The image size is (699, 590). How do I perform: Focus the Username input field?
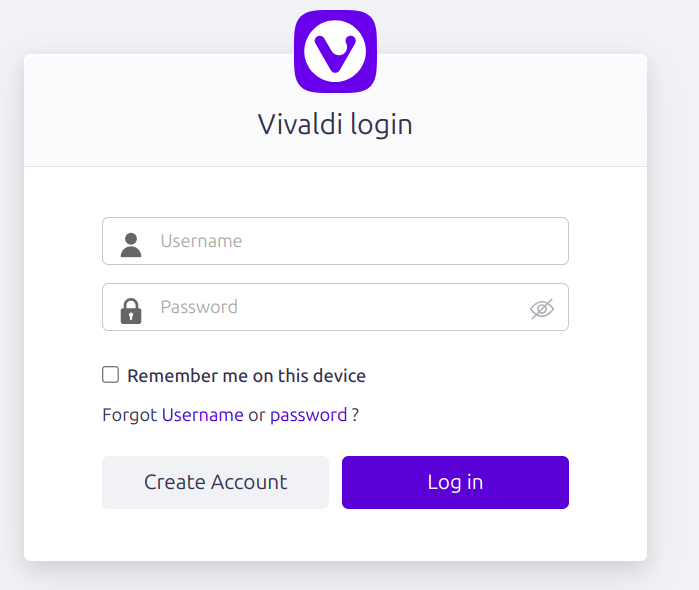pyautogui.click(x=335, y=241)
